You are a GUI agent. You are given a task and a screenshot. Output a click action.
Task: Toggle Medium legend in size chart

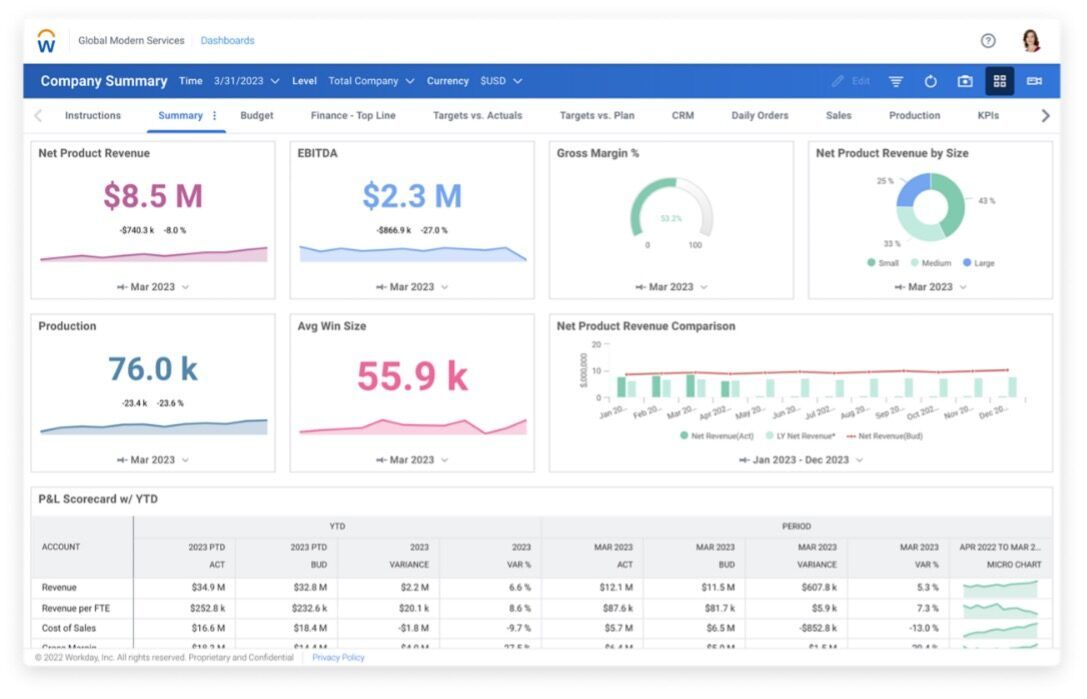(931, 264)
